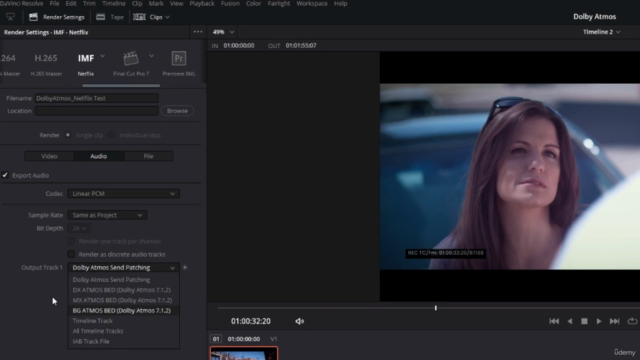Choose Timeline Track option
The image size is (640, 360).
[x=123, y=321]
